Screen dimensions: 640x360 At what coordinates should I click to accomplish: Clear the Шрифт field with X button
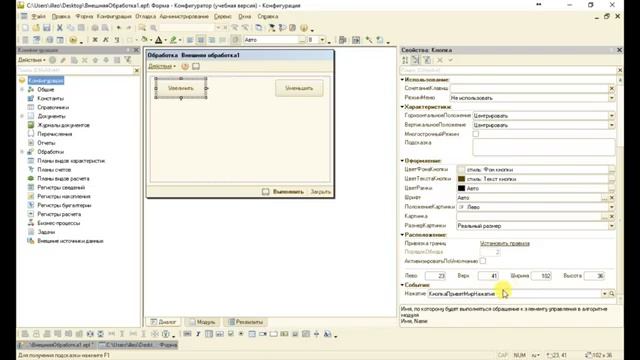[611, 198]
